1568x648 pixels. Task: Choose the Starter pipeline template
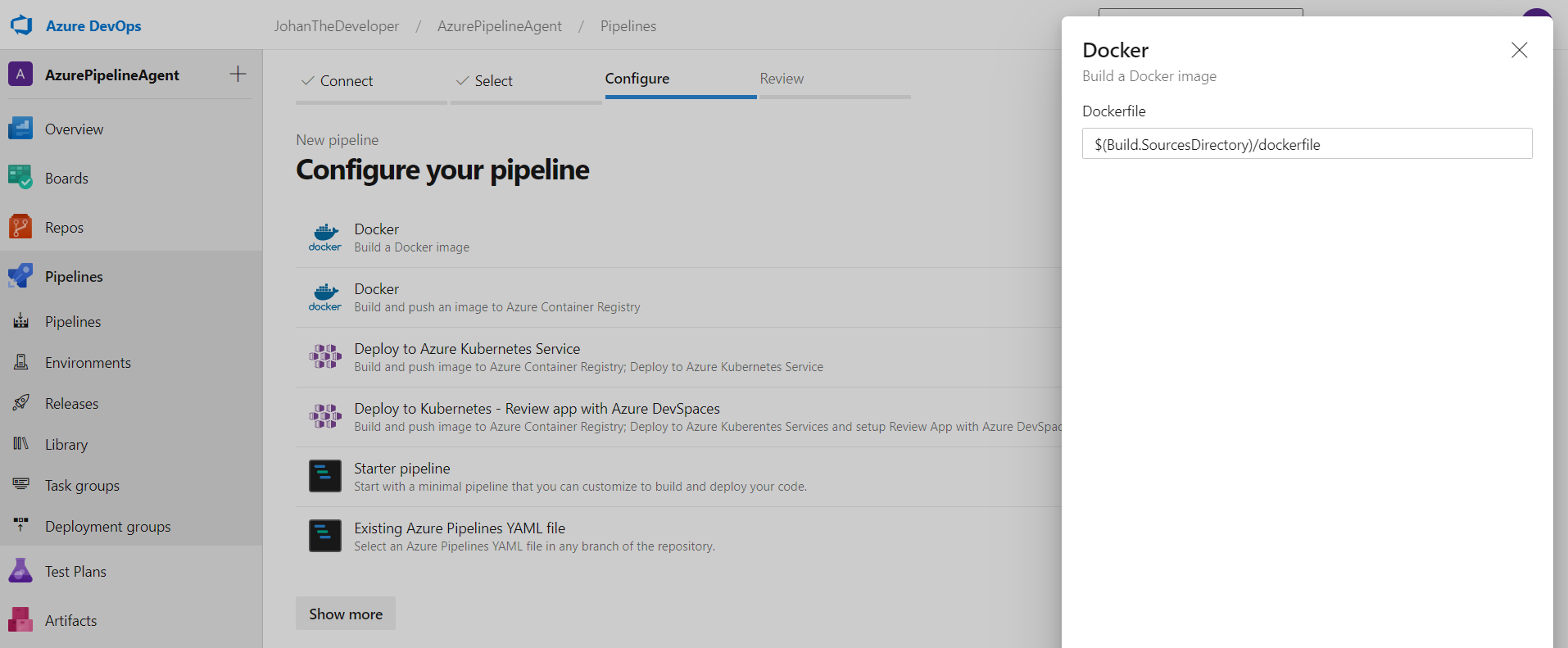point(679,477)
